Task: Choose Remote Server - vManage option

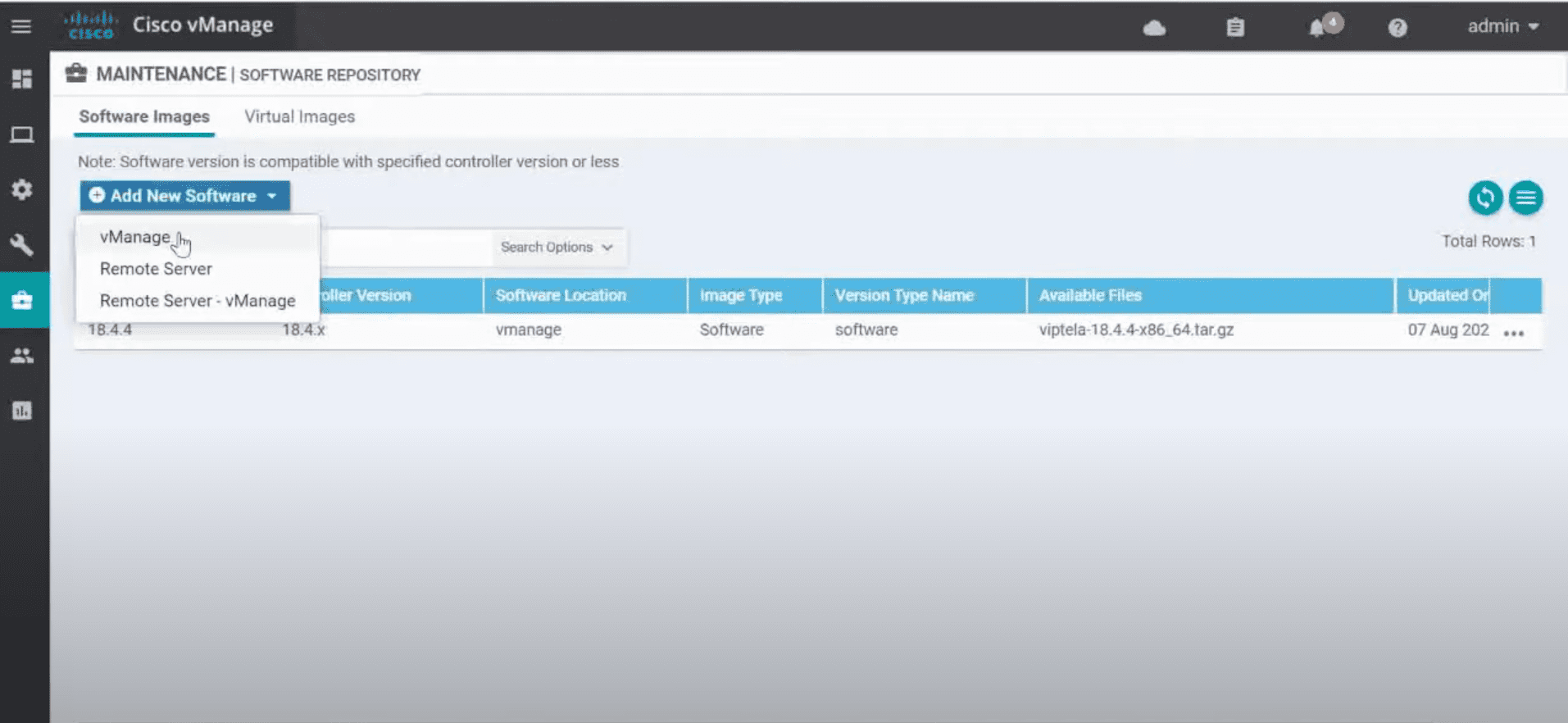Action: [x=198, y=301]
